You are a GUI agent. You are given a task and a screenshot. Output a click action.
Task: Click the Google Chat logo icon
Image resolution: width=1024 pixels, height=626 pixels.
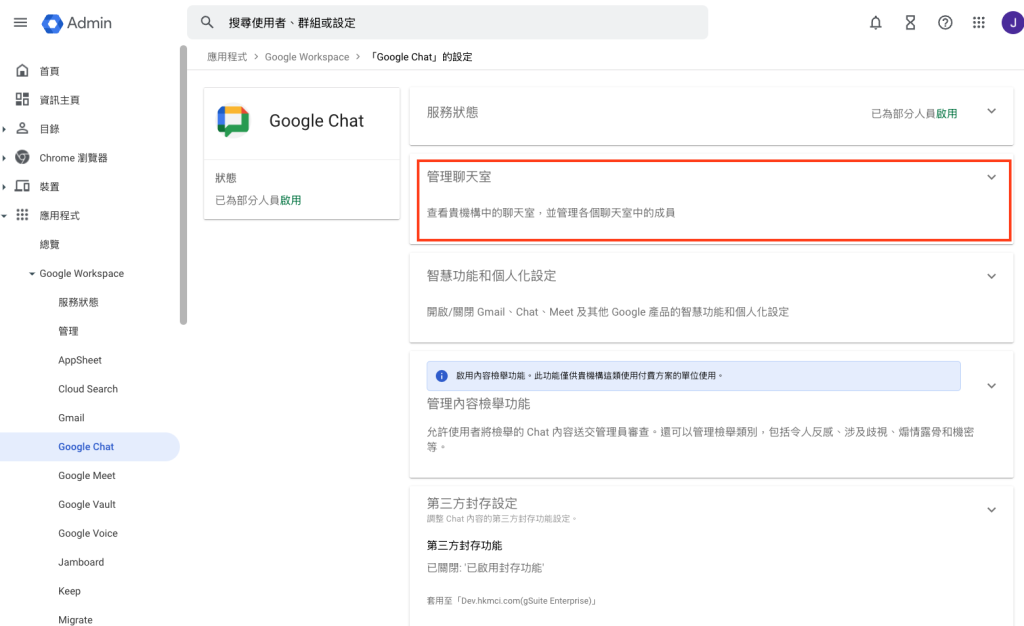click(234, 121)
